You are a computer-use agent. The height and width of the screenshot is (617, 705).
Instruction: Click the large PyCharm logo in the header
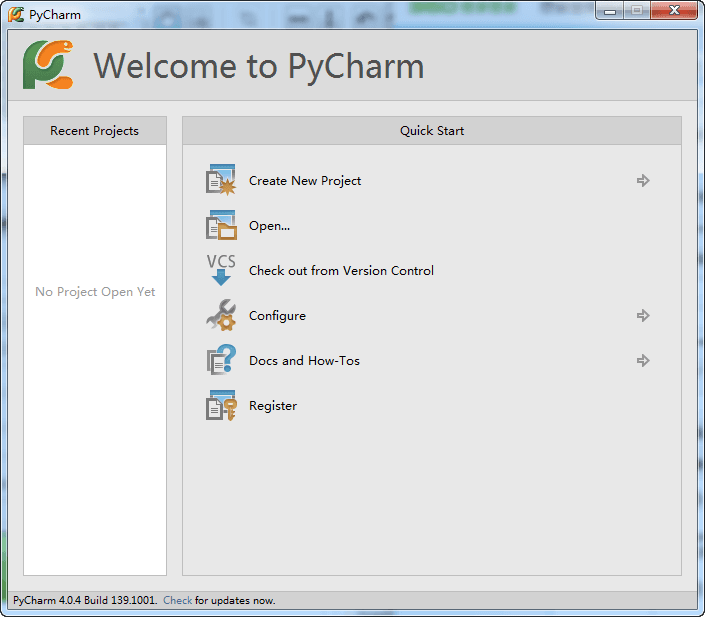48,65
